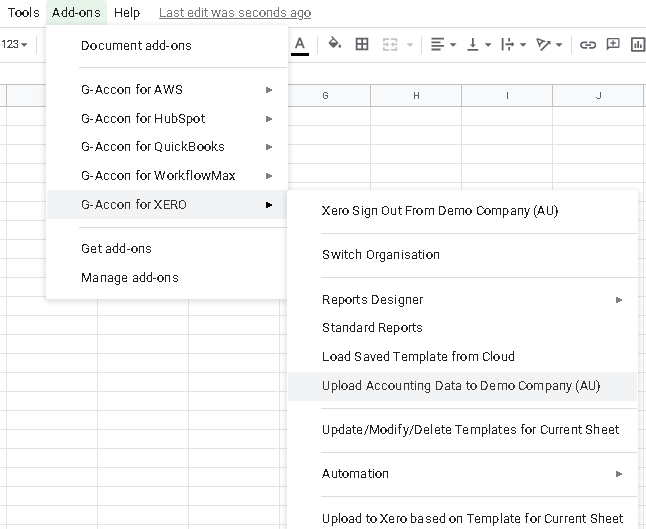Click the text color icon

(300, 44)
